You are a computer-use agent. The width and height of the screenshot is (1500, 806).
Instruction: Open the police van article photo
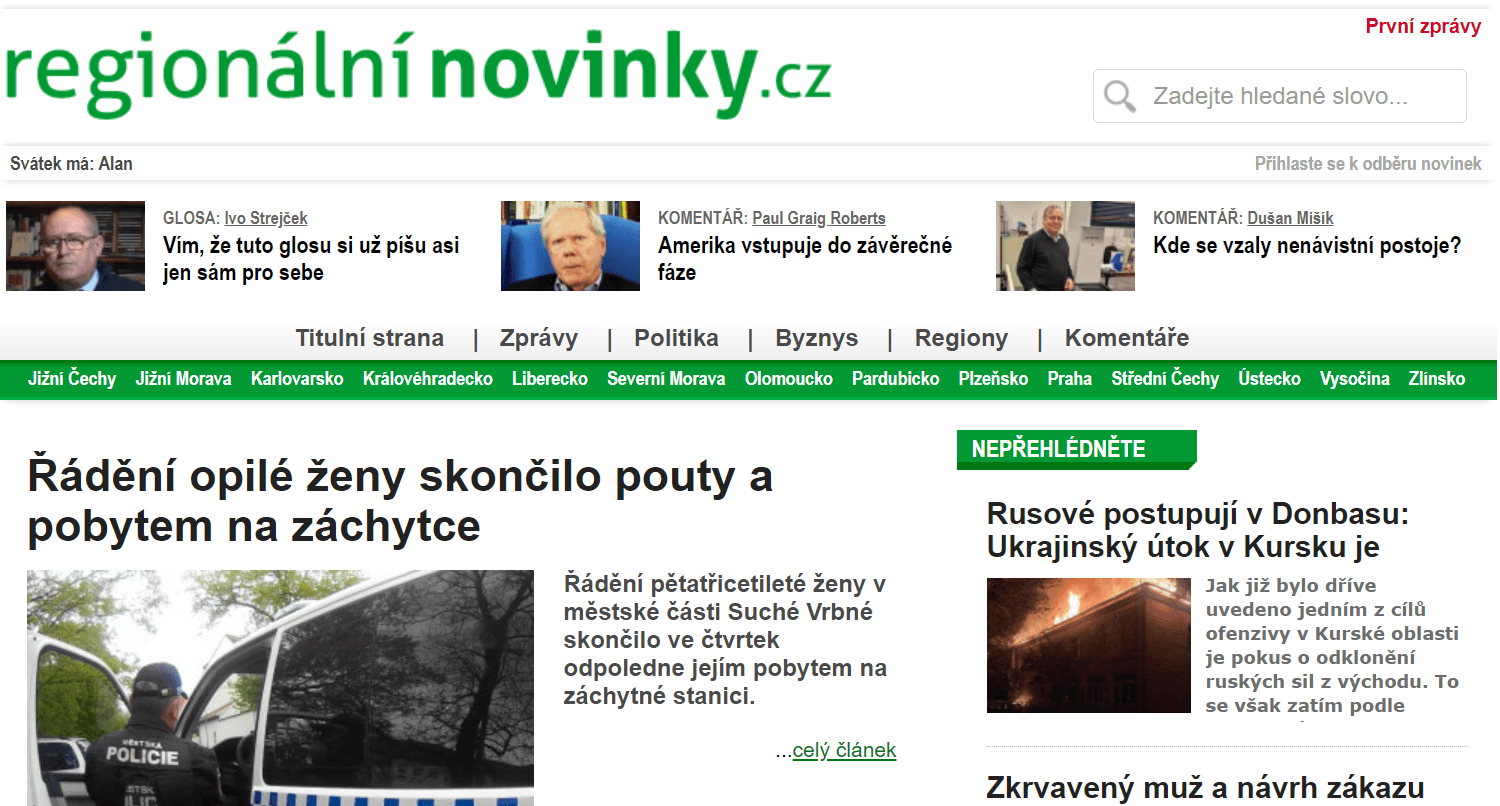[280, 688]
